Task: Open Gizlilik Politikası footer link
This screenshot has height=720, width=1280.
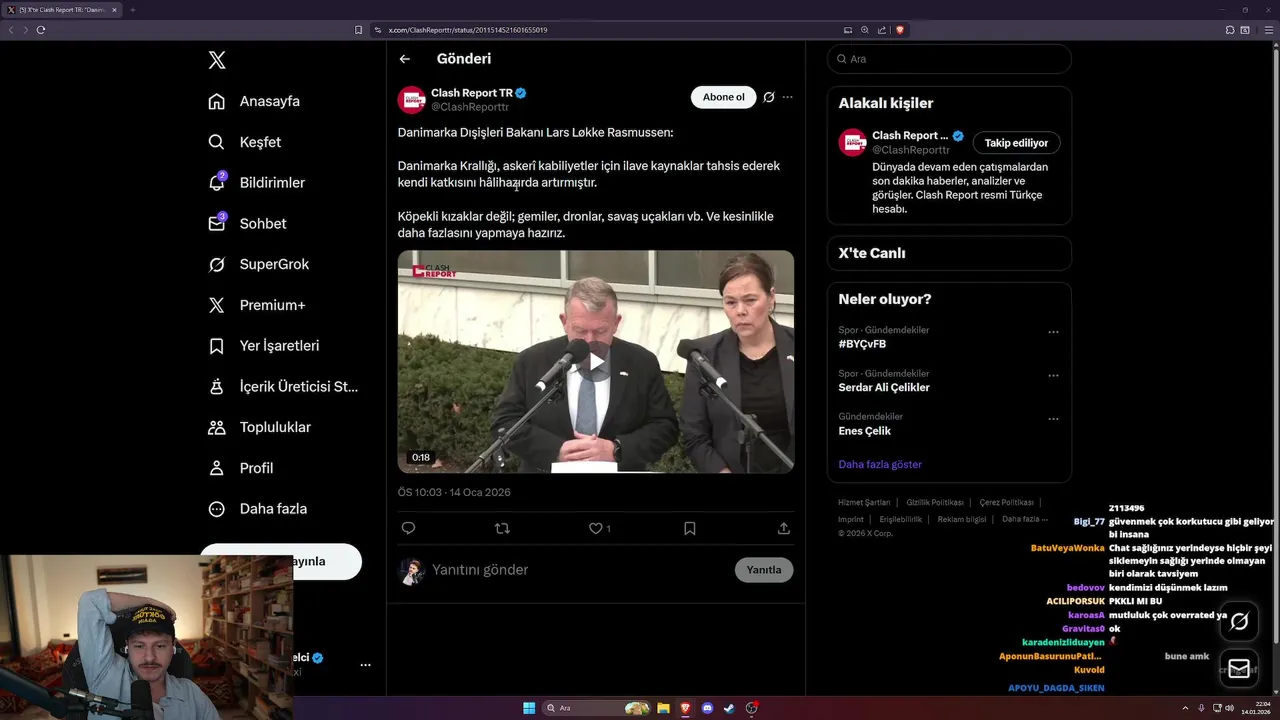Action: [x=935, y=502]
